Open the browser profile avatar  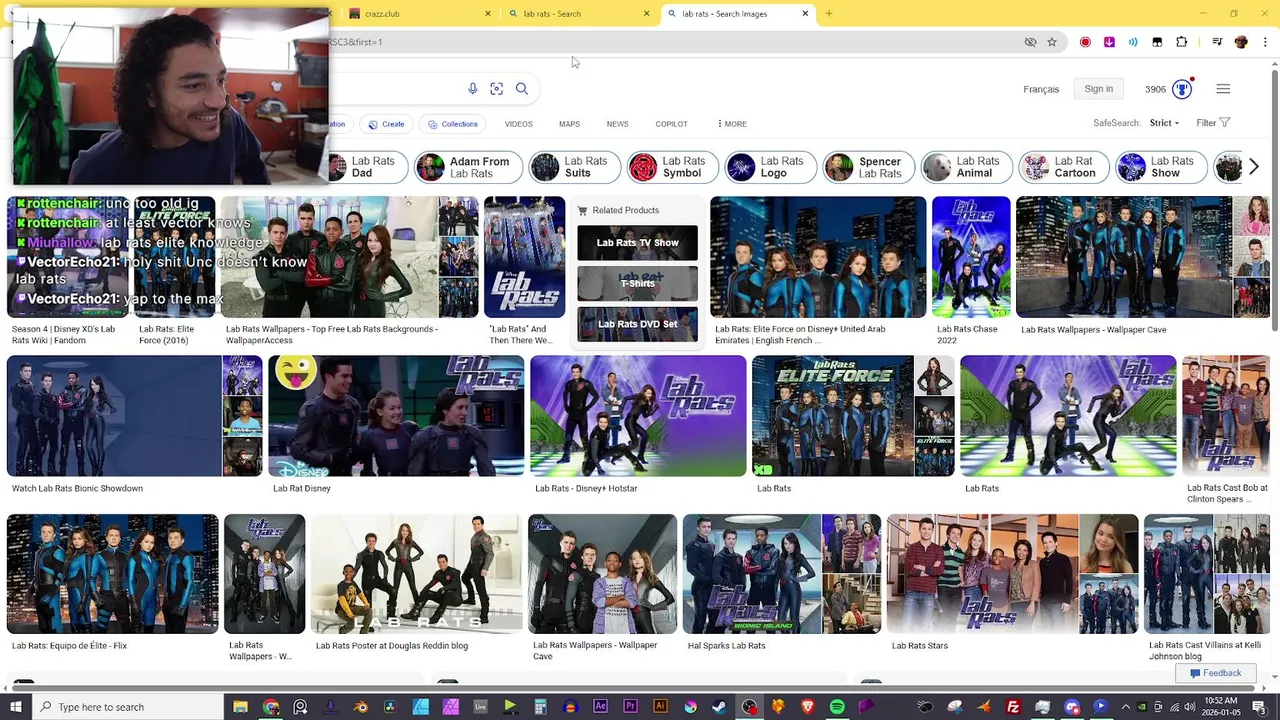click(x=1241, y=42)
